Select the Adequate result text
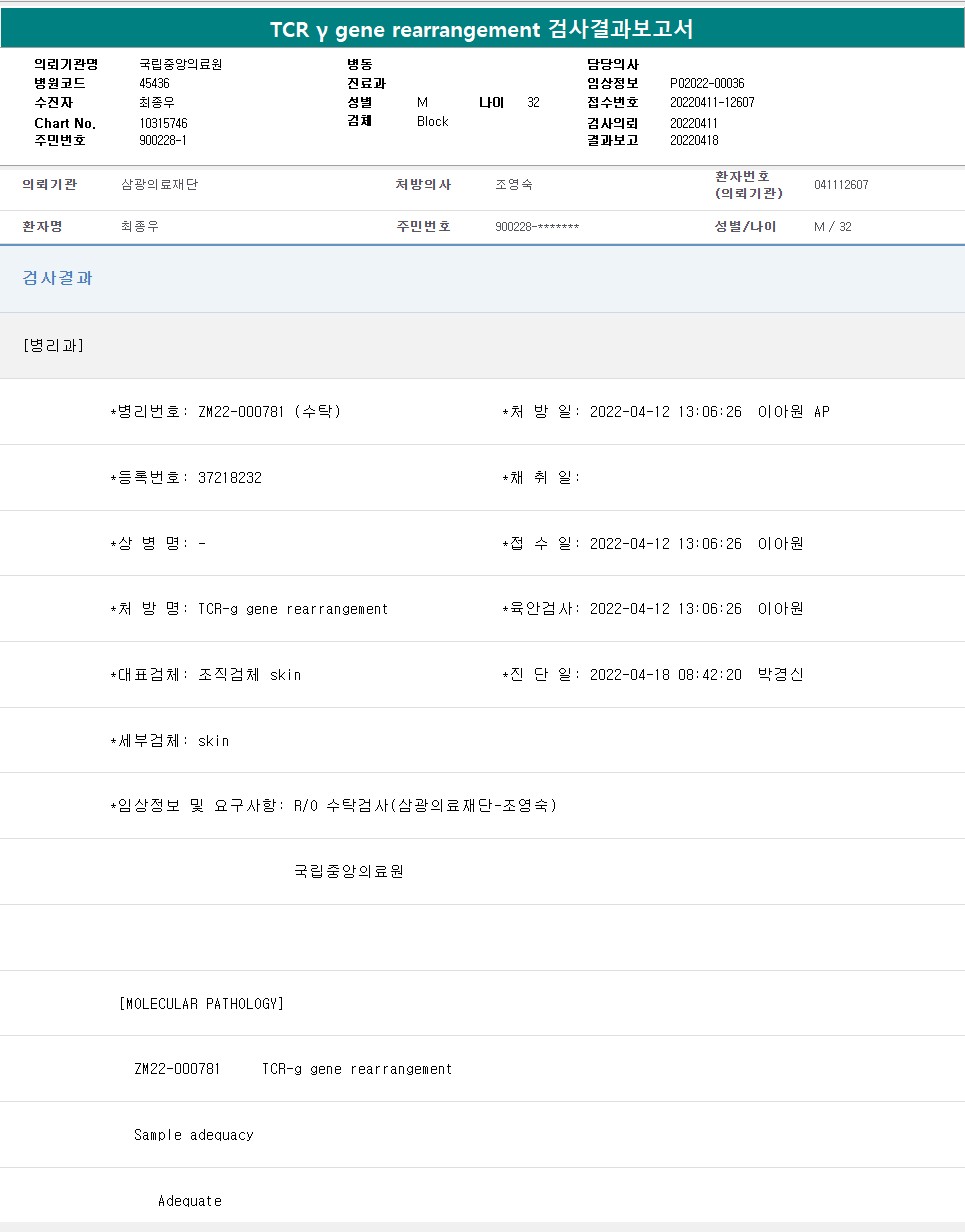965x1232 pixels. click(x=190, y=1201)
